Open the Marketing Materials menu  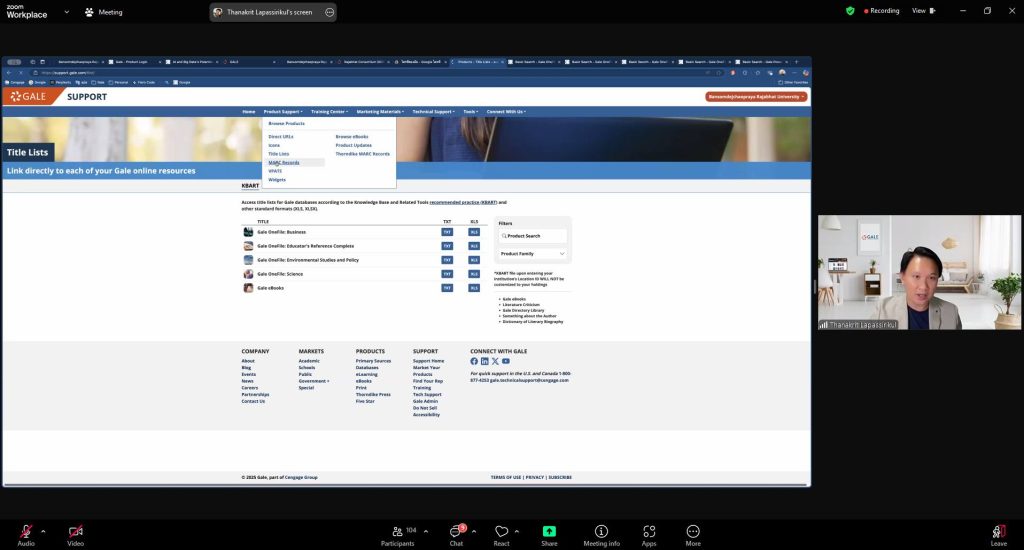(x=380, y=112)
